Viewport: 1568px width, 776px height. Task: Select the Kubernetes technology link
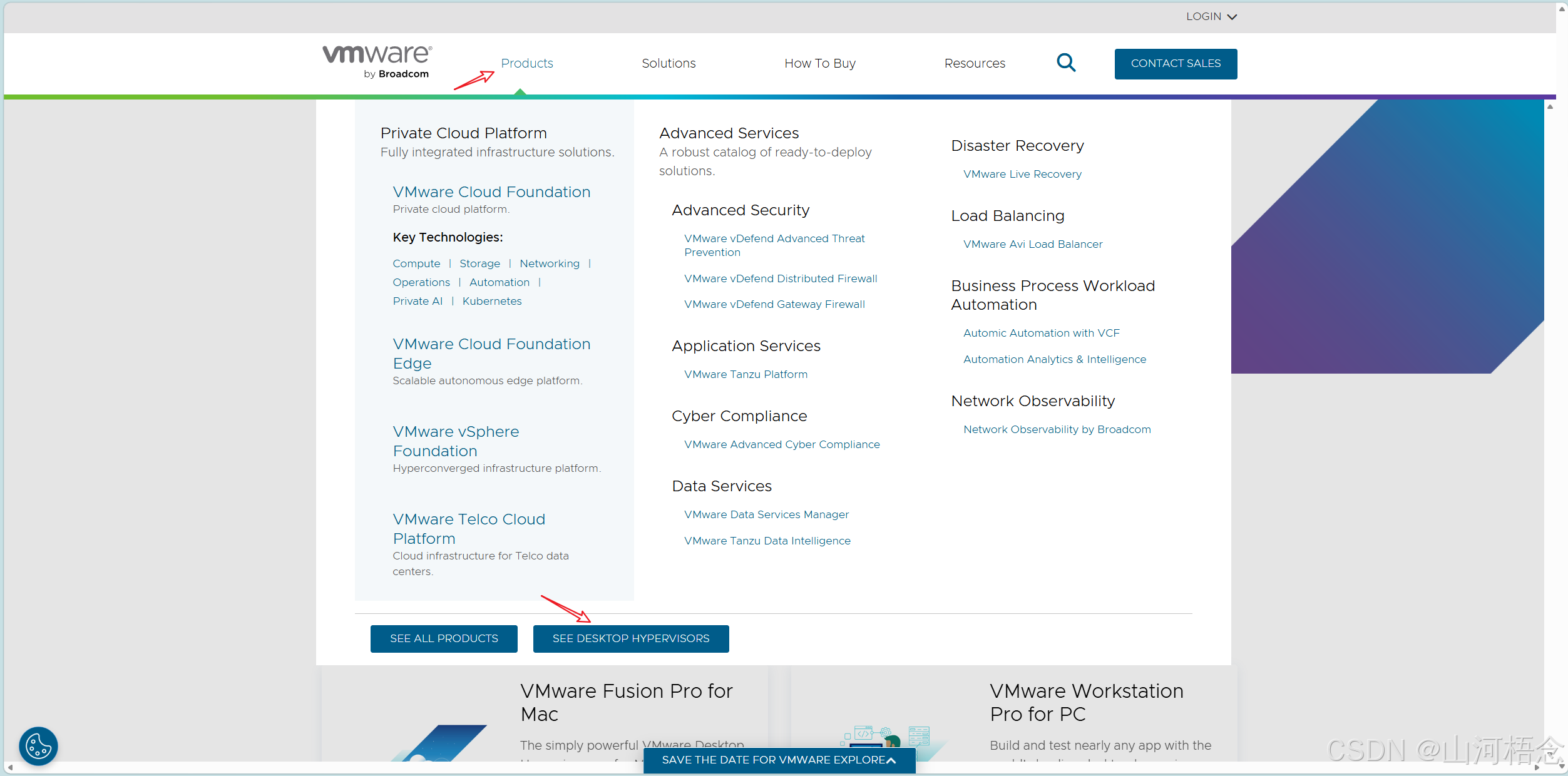[x=491, y=301]
